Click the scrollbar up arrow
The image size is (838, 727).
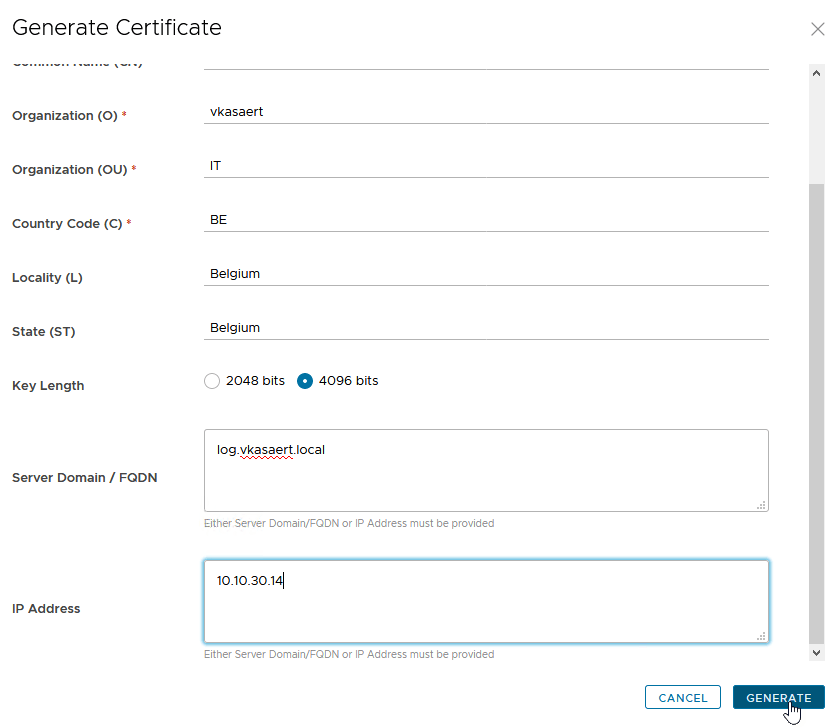(816, 73)
